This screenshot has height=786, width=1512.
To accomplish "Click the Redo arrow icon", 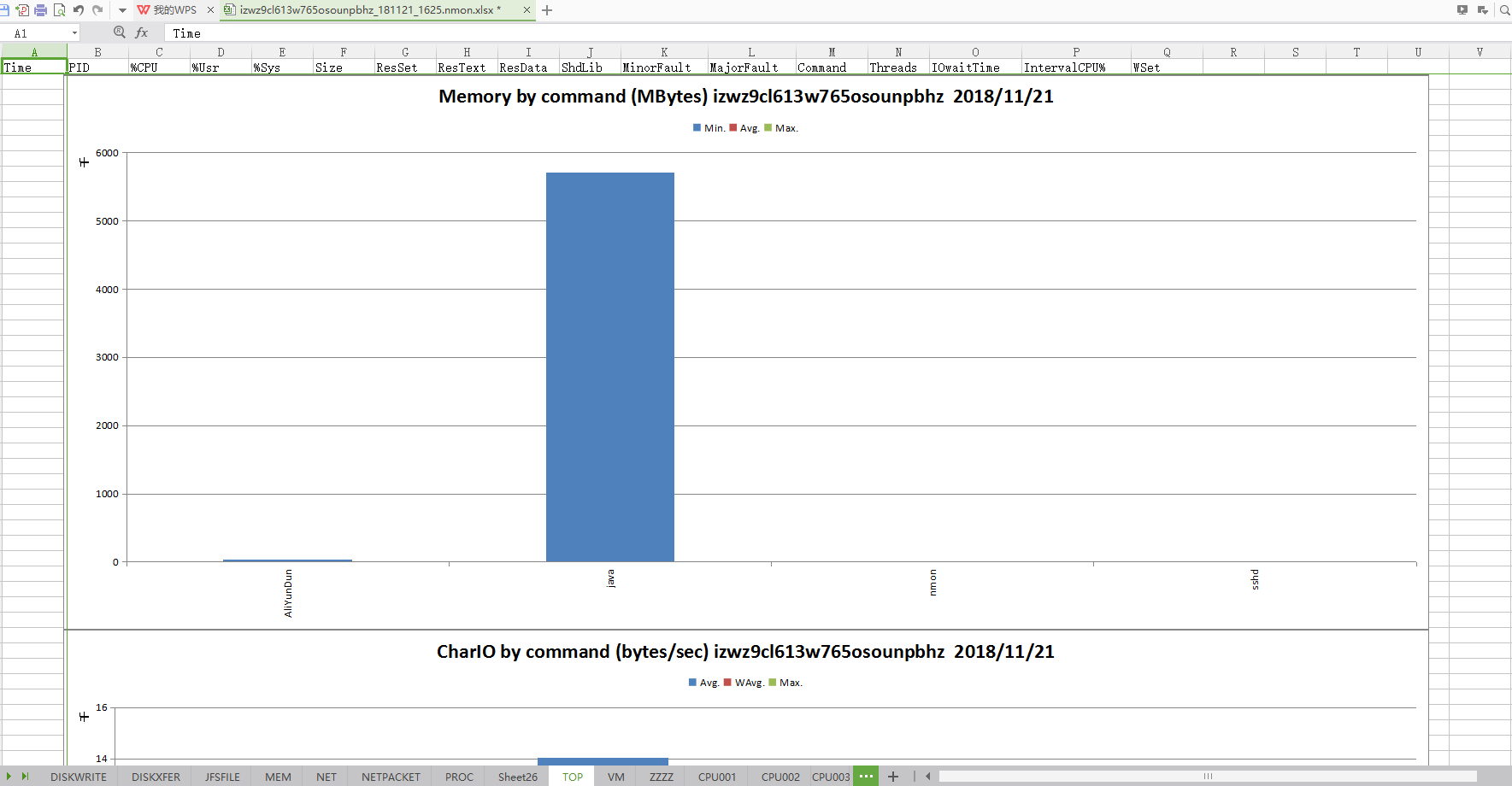I will point(97,10).
